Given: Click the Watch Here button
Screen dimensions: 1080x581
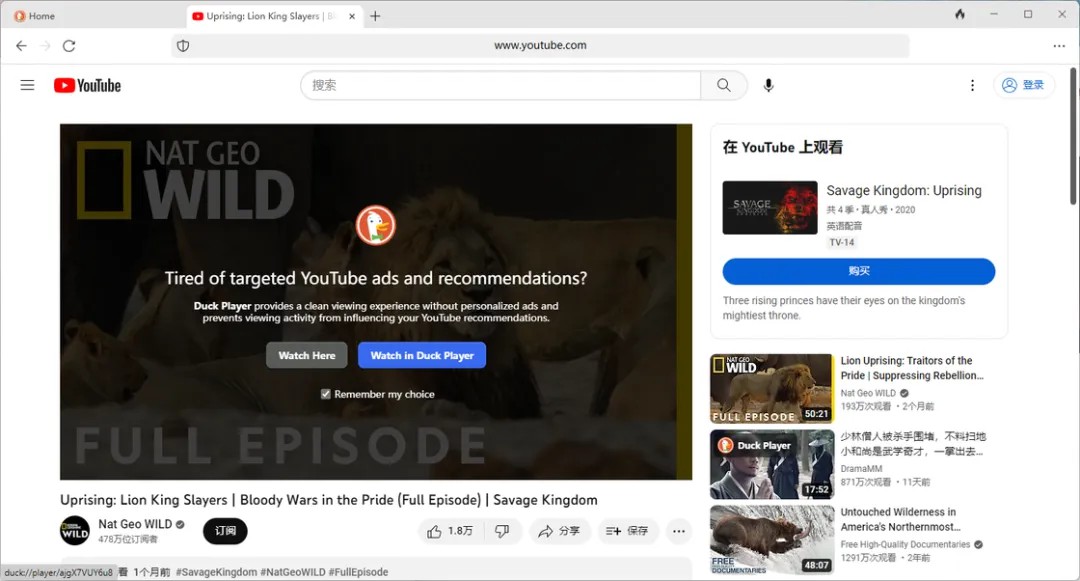Looking at the screenshot, I should point(307,355).
